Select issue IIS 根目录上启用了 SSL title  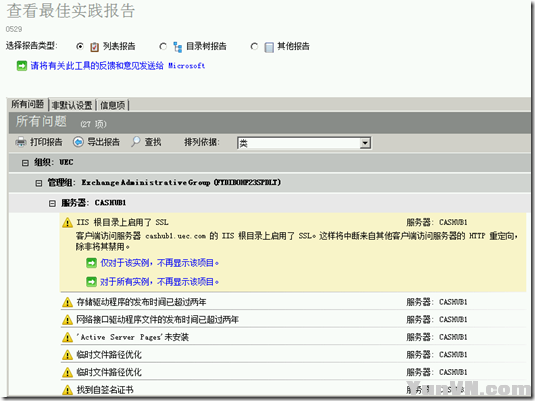point(122,223)
